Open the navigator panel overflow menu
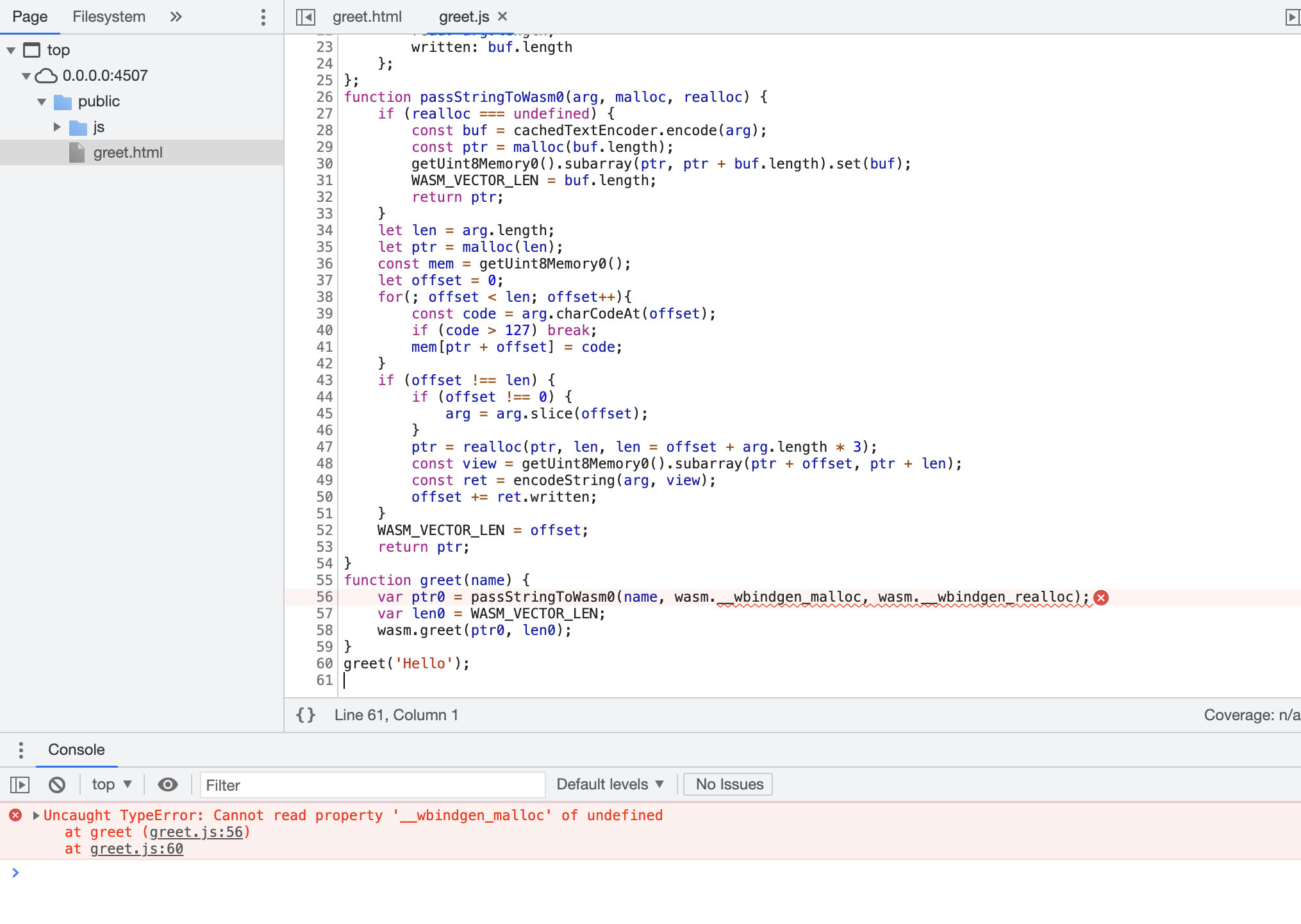 [263, 17]
